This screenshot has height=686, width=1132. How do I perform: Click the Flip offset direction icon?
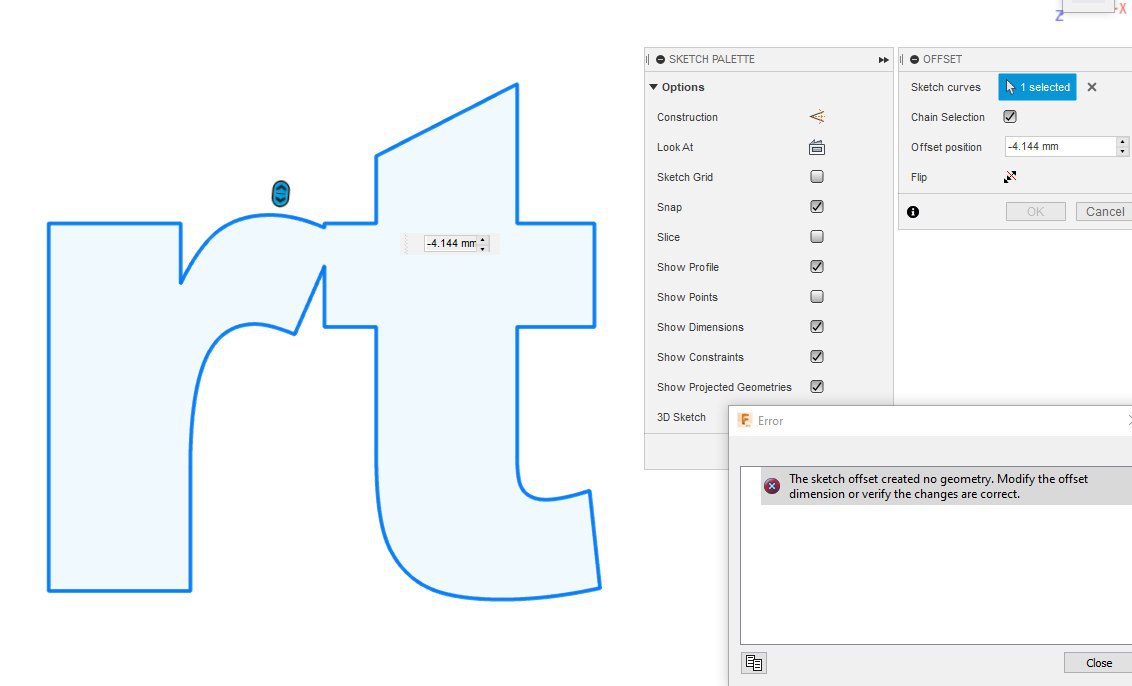[1010, 177]
